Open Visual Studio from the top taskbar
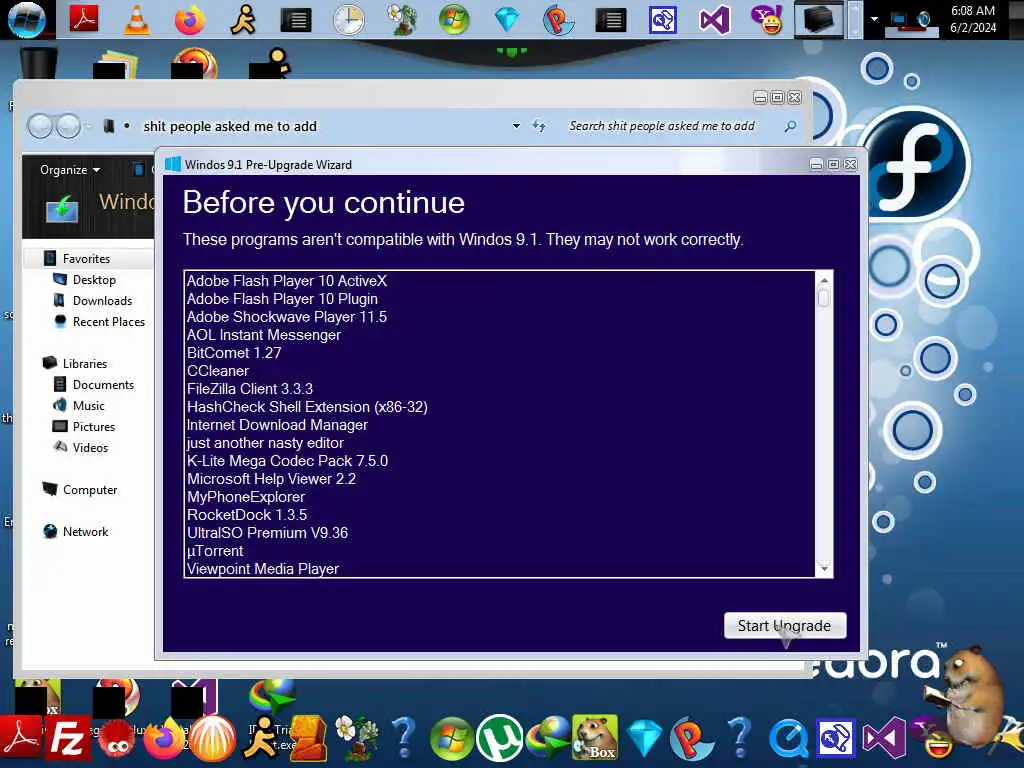The height and width of the screenshot is (768, 1024). (x=714, y=20)
